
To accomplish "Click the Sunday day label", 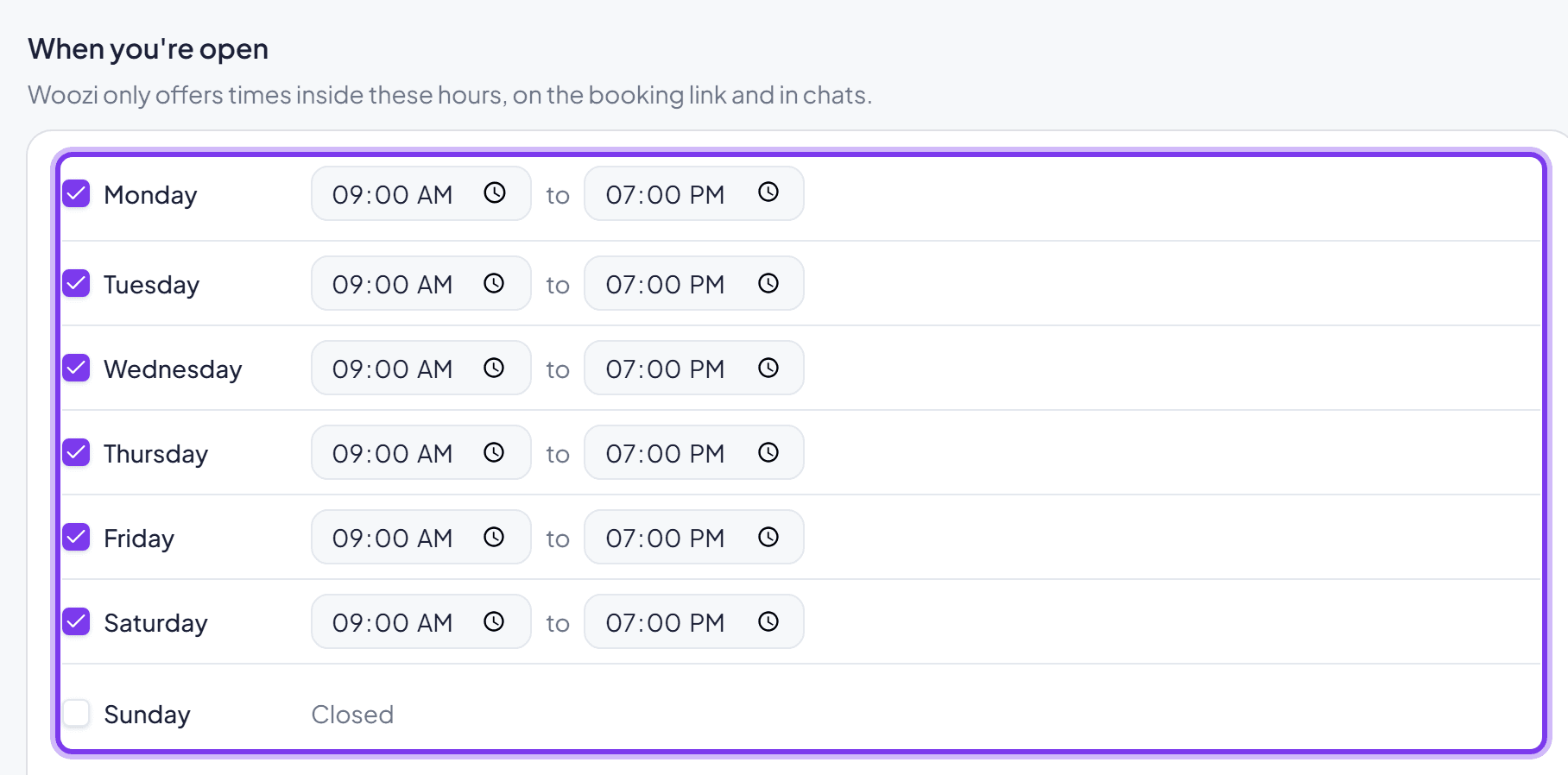I will click(147, 715).
